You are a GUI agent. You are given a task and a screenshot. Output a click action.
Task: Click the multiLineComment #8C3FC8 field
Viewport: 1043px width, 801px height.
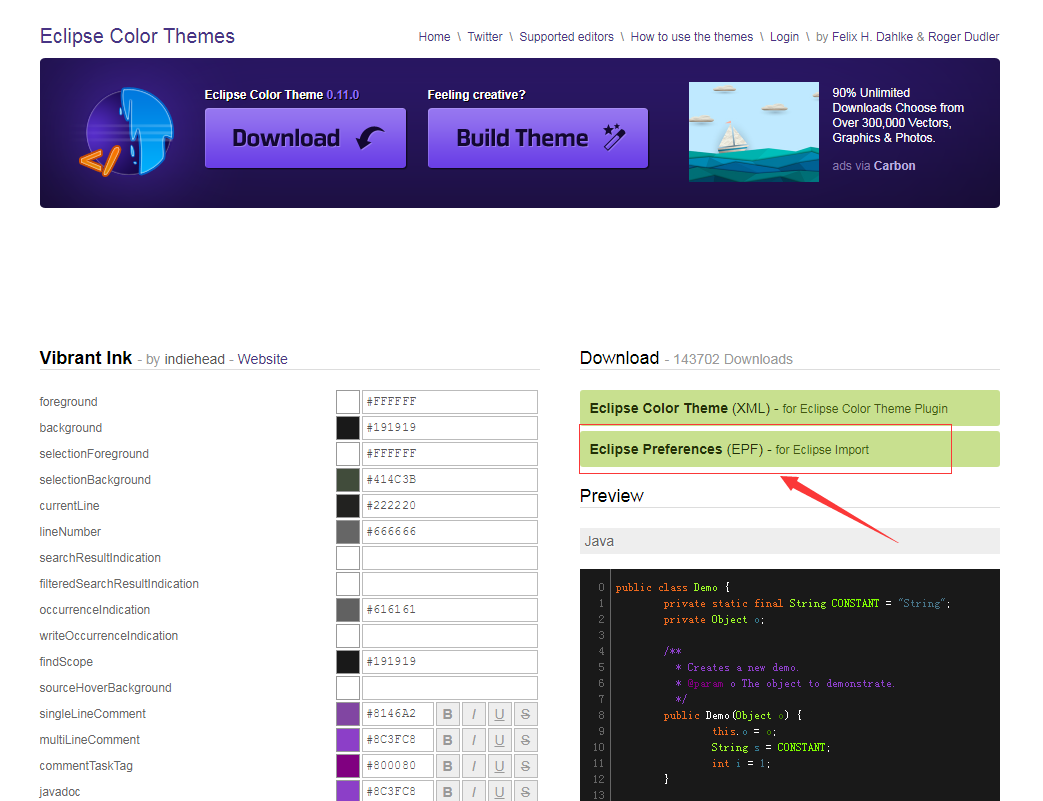398,740
